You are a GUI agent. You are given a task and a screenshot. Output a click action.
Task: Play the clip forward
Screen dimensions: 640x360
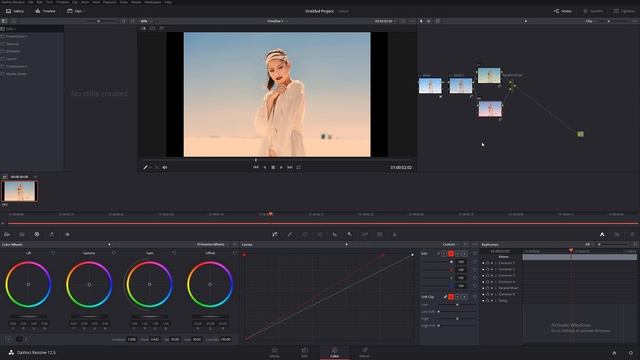pos(281,167)
